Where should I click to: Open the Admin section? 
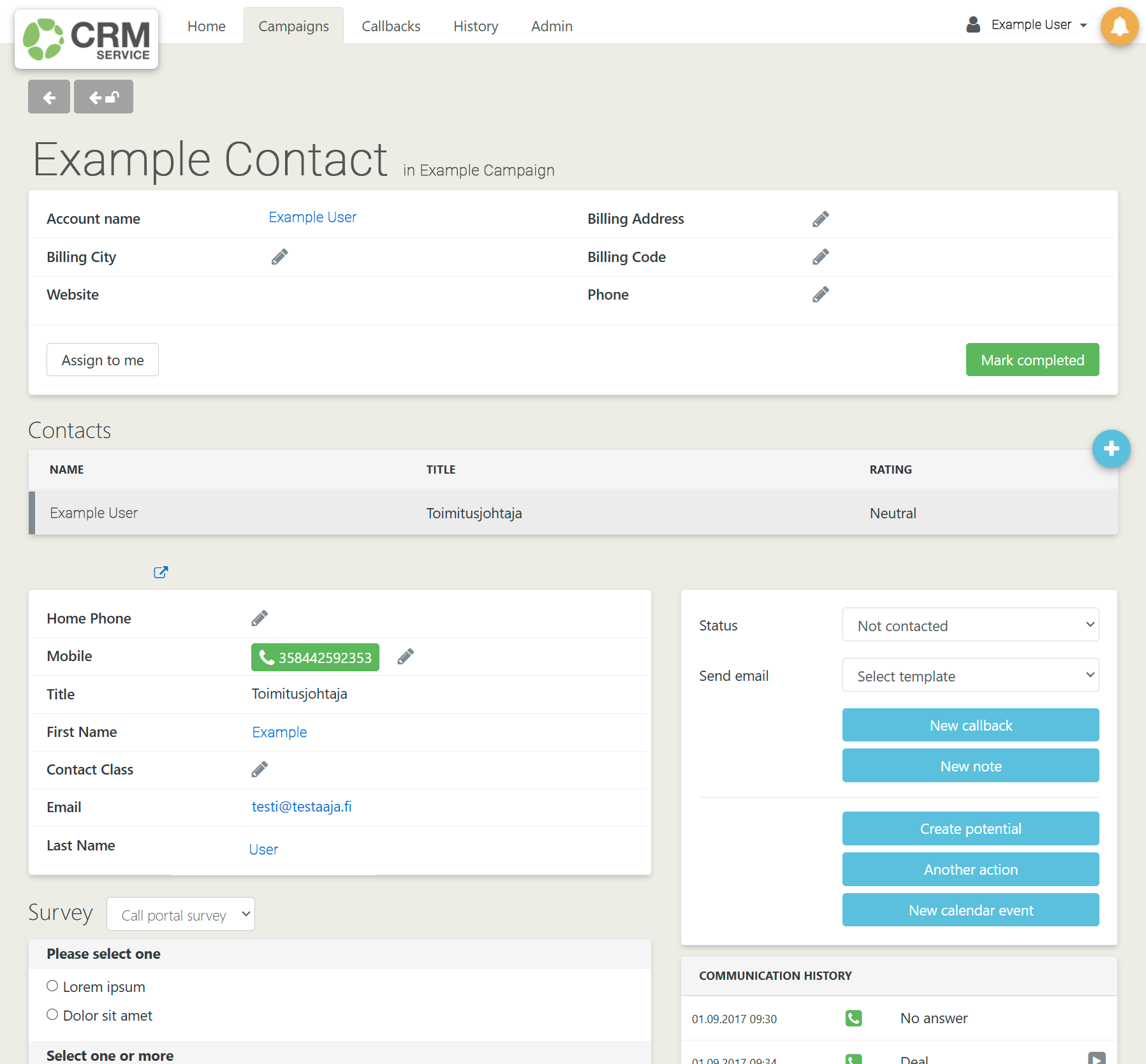[x=551, y=26]
